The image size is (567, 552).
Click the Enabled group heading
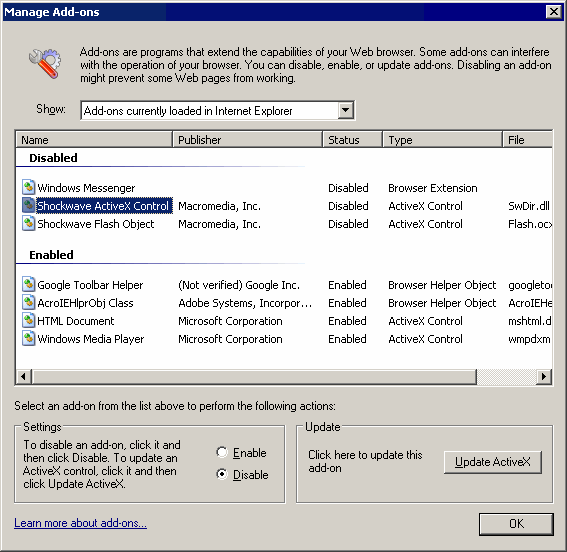[x=51, y=255]
